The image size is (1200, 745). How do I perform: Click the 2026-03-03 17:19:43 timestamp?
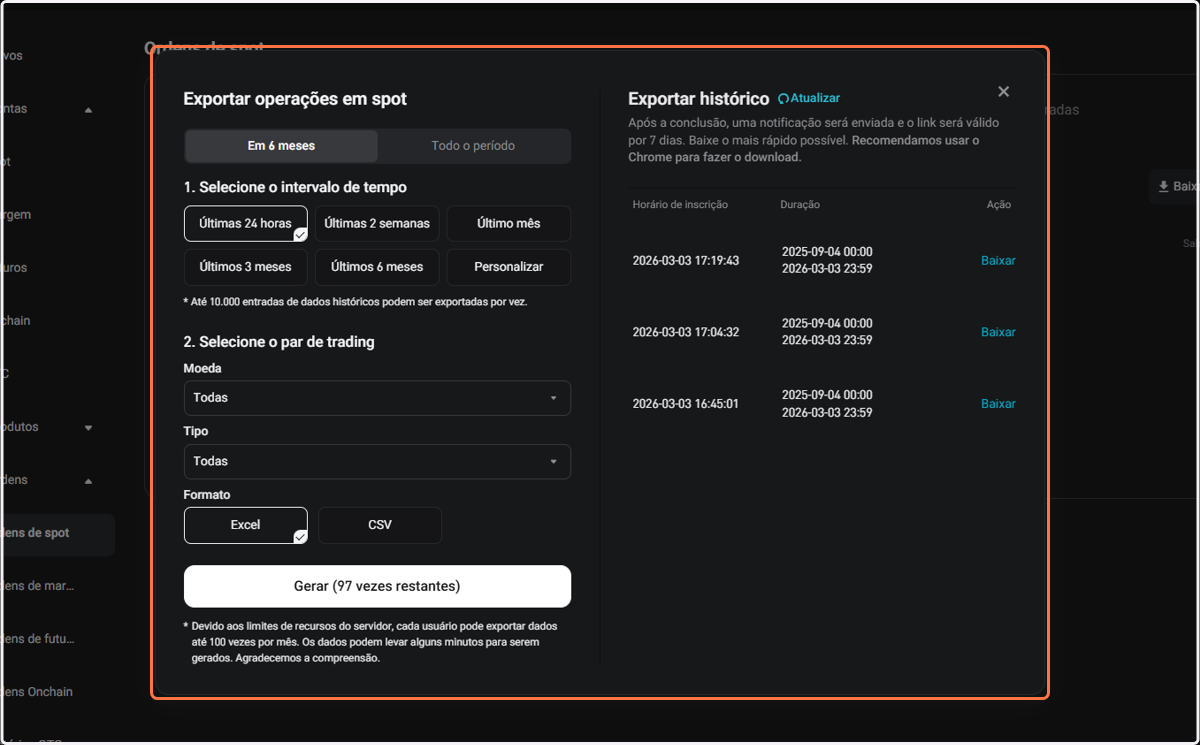[686, 261]
